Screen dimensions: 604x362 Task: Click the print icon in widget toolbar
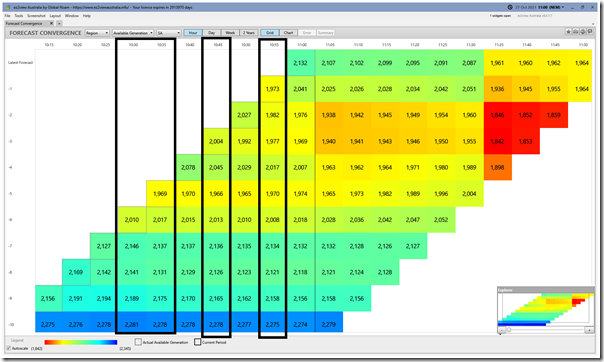[x=575, y=32]
